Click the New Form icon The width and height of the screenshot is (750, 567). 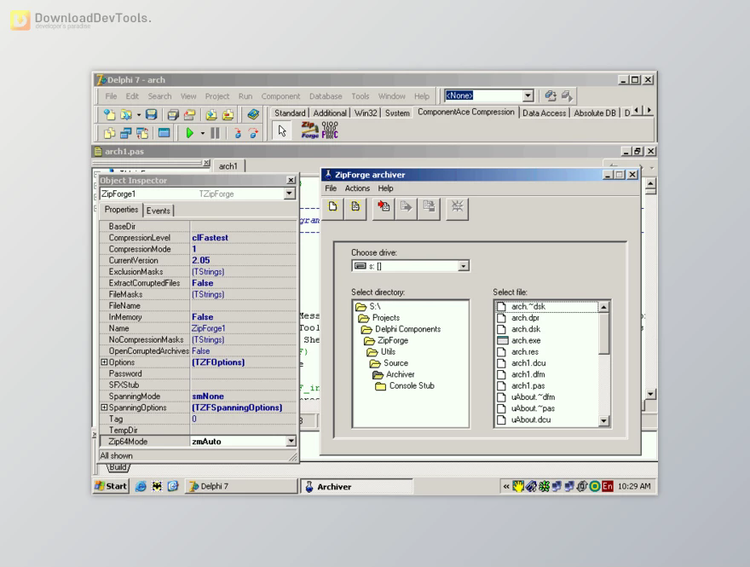(164, 133)
